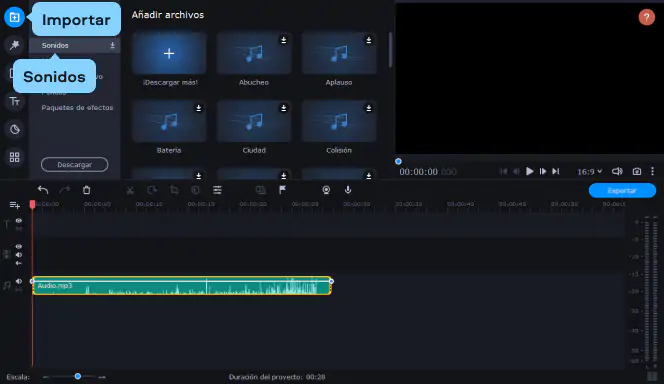Start voice recording with the microphone icon
Viewport: 664px width, 384px height.
tap(348, 190)
